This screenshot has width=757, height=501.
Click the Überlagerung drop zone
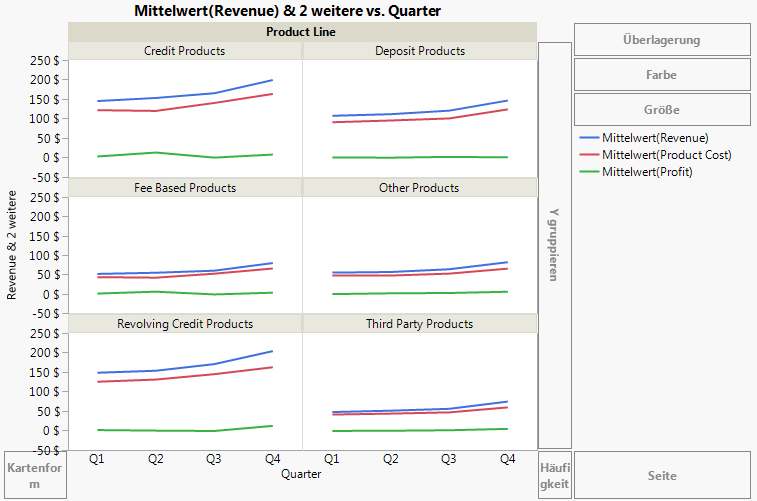coord(661,40)
